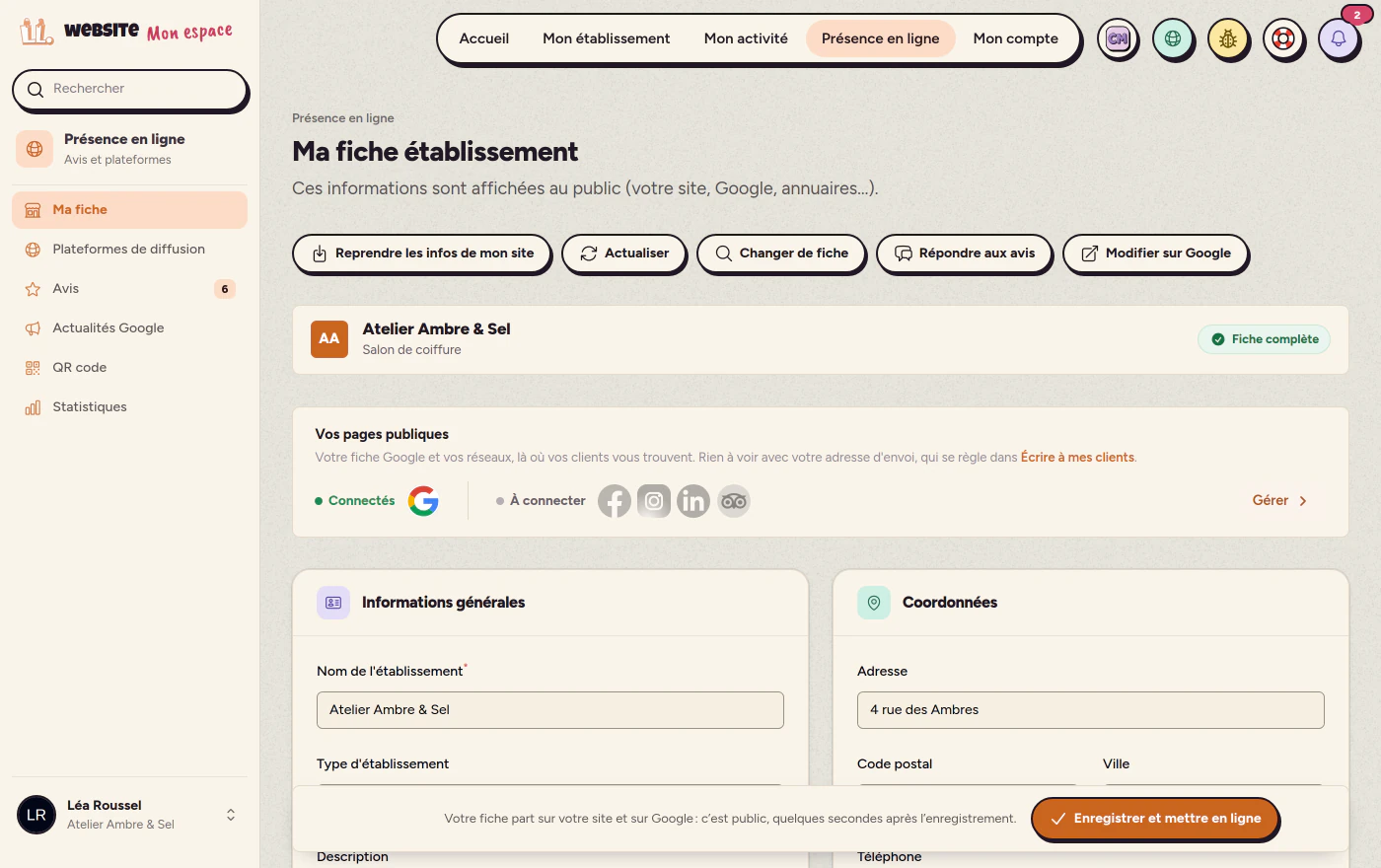
Task: Click the Présence en ligne globe icon in sidebar
Action: click(x=35, y=149)
